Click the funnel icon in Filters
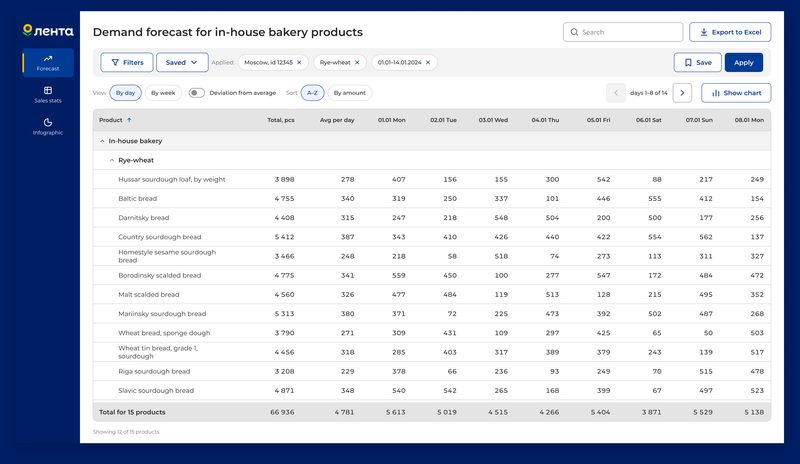 (115, 62)
